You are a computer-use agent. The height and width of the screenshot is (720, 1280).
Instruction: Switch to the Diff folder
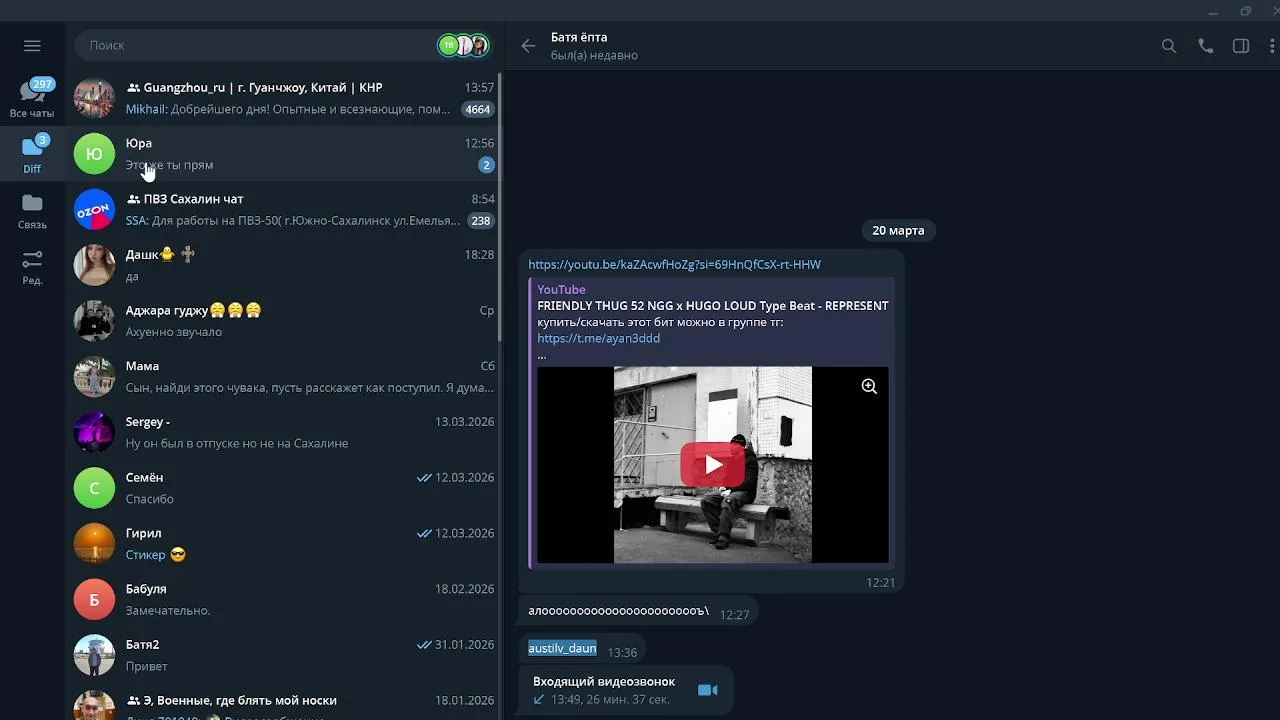coord(32,154)
